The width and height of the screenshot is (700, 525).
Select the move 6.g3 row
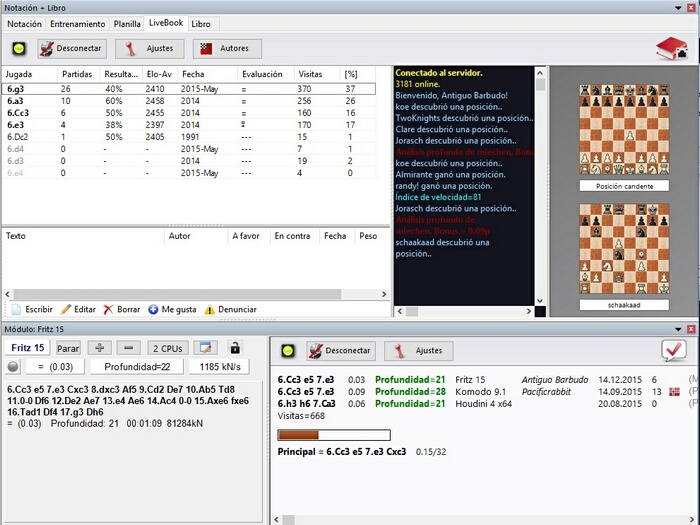pyautogui.click(x=189, y=89)
